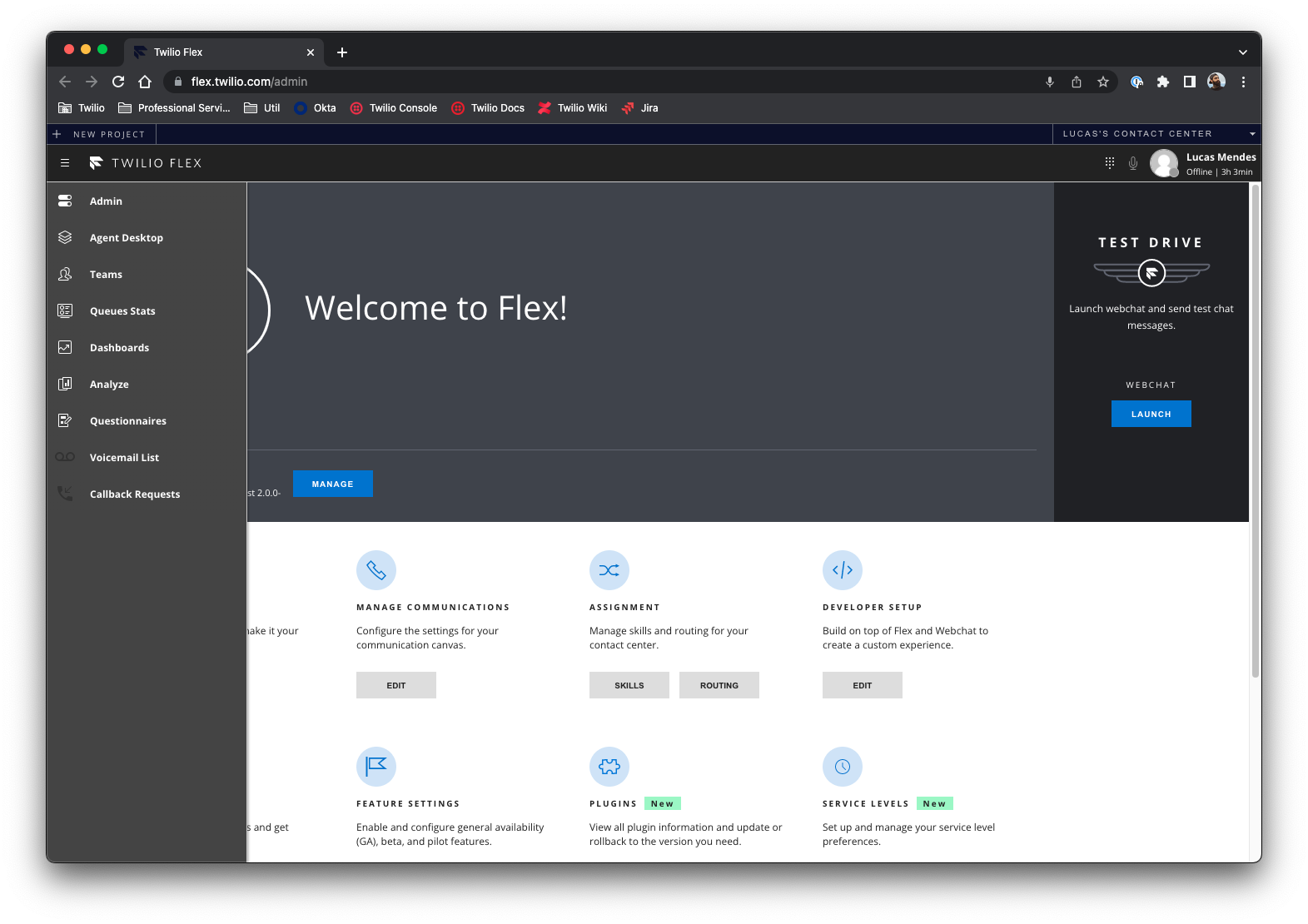Click the Developer Setup code icon

(x=843, y=570)
